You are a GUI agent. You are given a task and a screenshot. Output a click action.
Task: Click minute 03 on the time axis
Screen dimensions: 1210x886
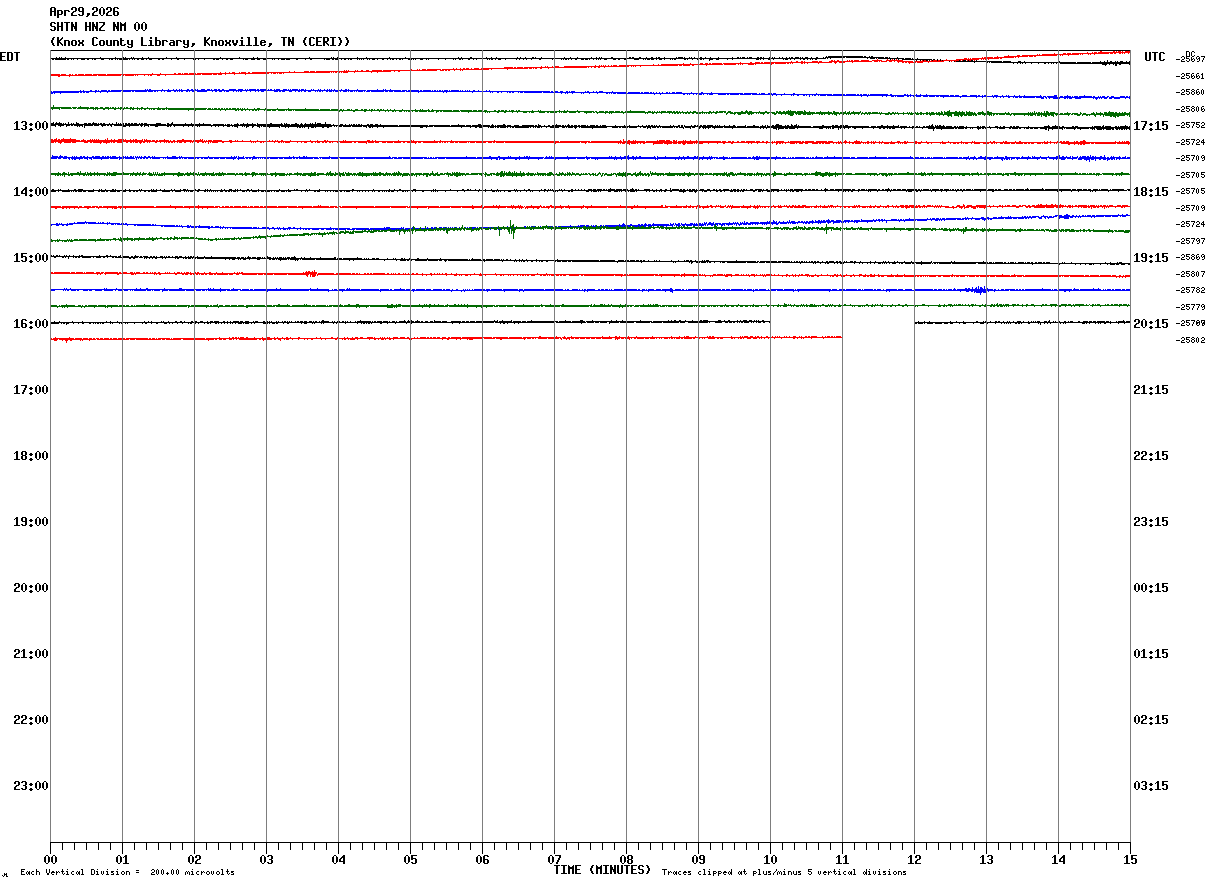[266, 860]
